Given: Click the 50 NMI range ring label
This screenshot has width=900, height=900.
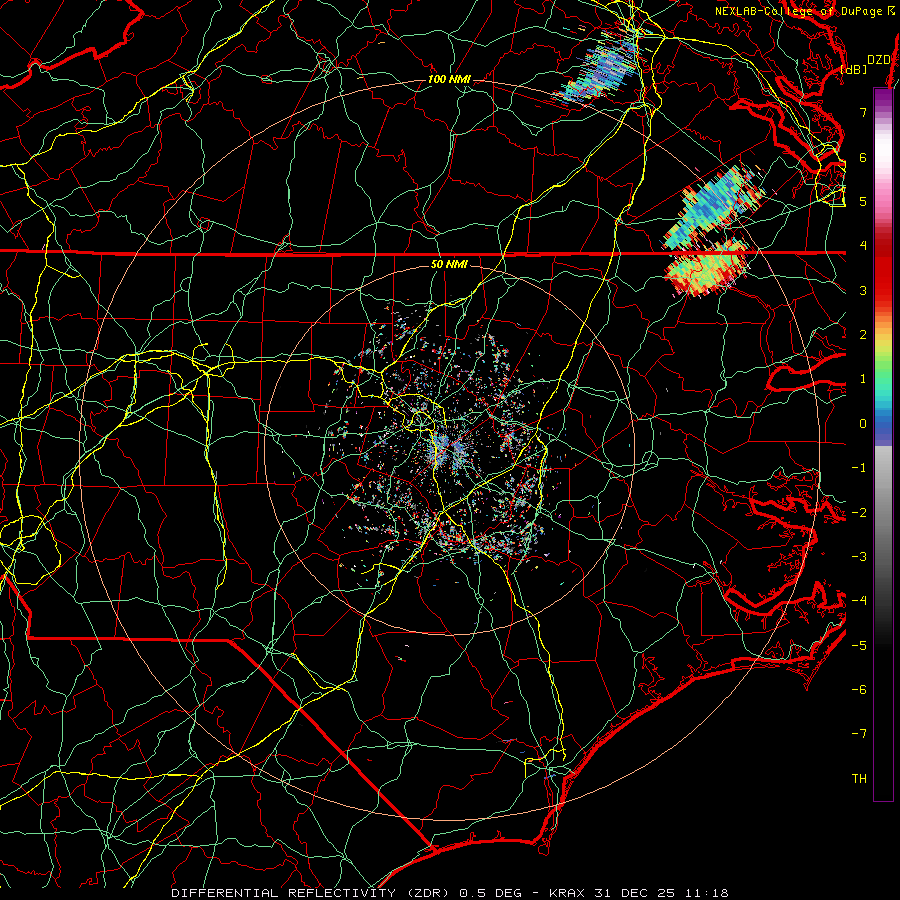Looking at the screenshot, I should point(449,265).
